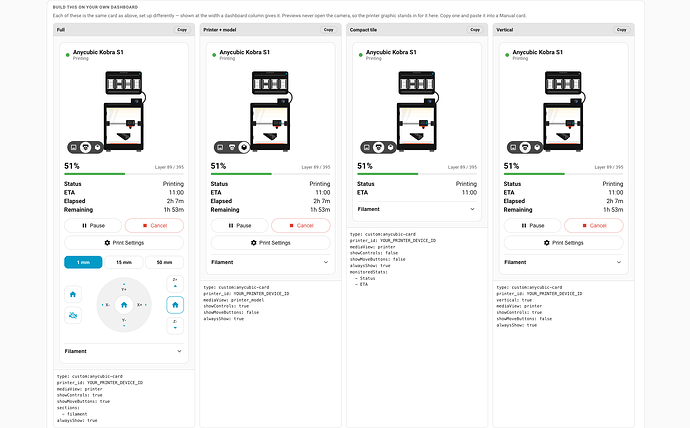This screenshot has height=428, width=690.
Task: Expand Filament section in Printer + model card
Action: pos(270,262)
